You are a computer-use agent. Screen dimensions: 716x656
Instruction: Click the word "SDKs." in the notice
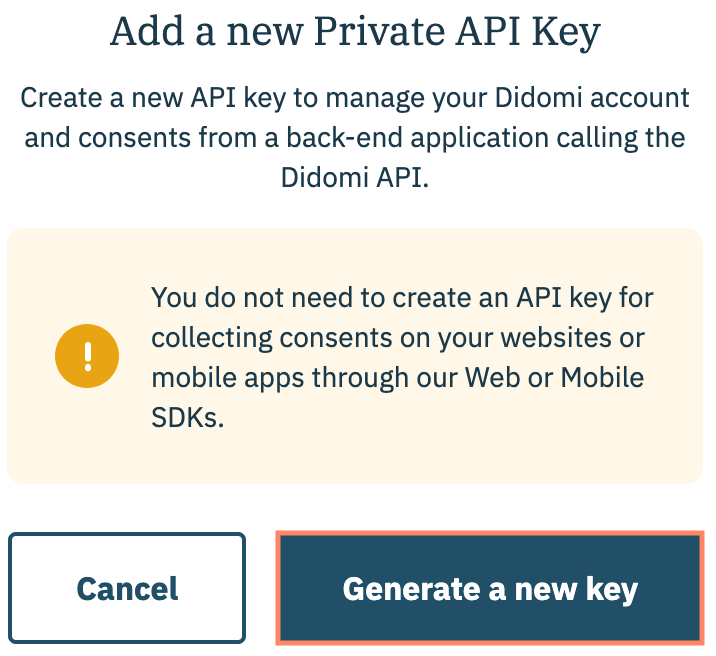[x=187, y=418]
